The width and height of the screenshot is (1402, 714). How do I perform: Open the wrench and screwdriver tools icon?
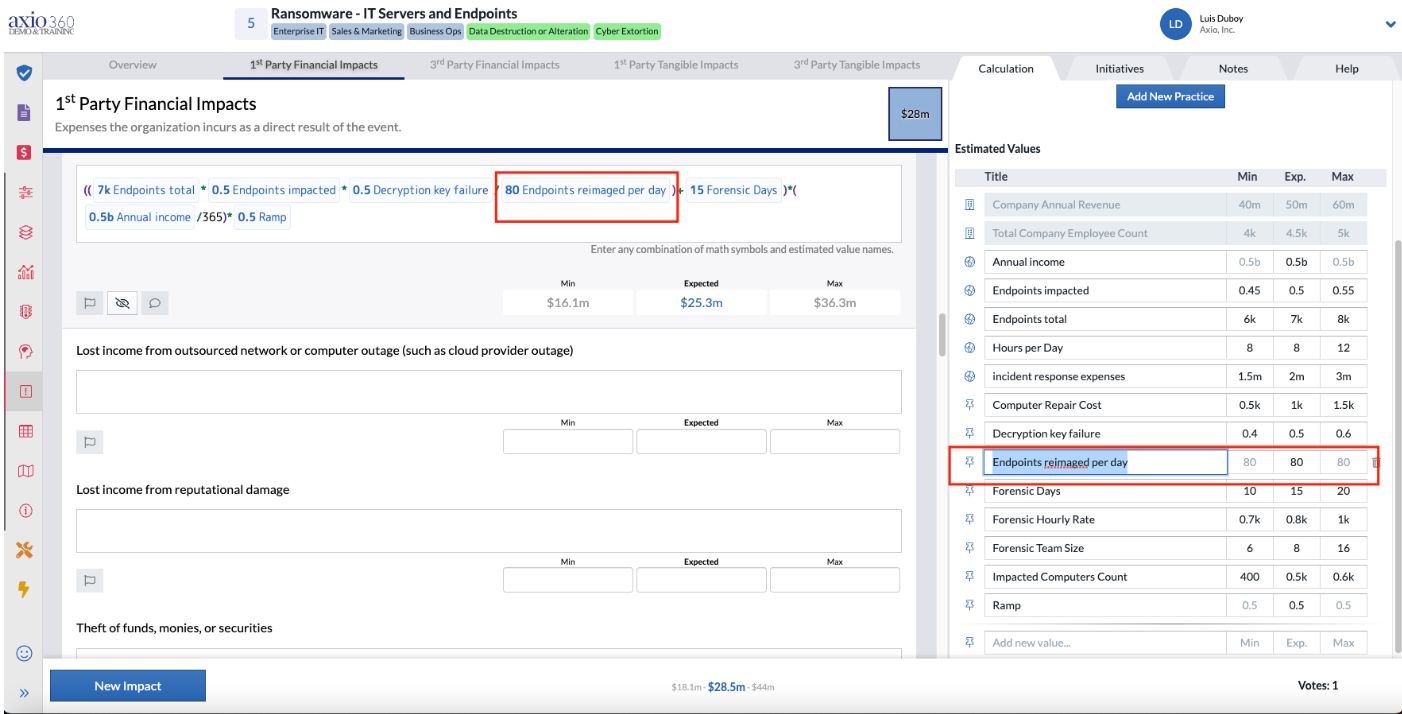(x=25, y=550)
